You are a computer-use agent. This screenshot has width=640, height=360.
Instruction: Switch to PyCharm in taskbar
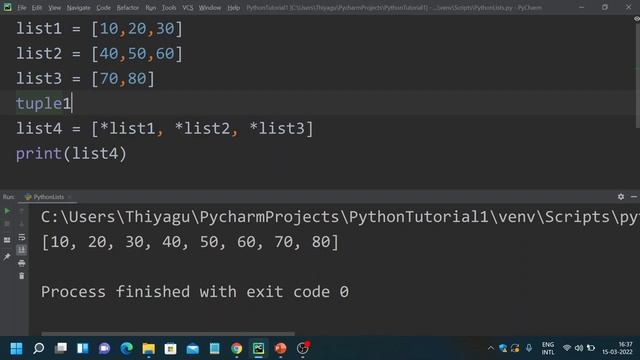258,348
